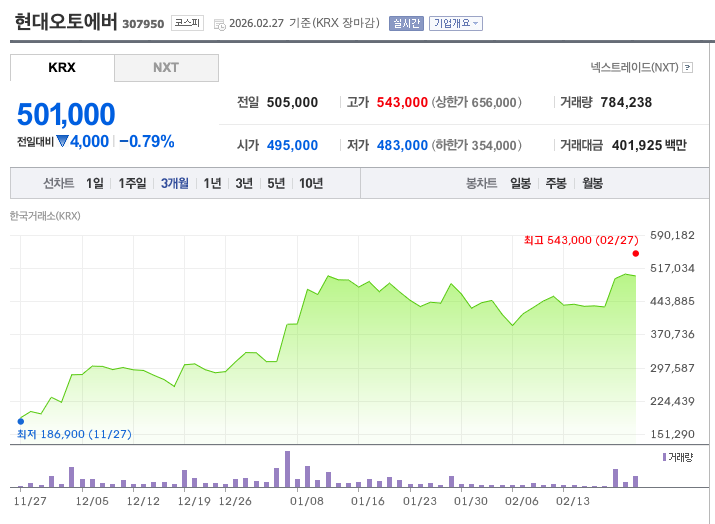Select the 1주일 line chart period
The width and height of the screenshot is (715, 524).
pos(132,183)
